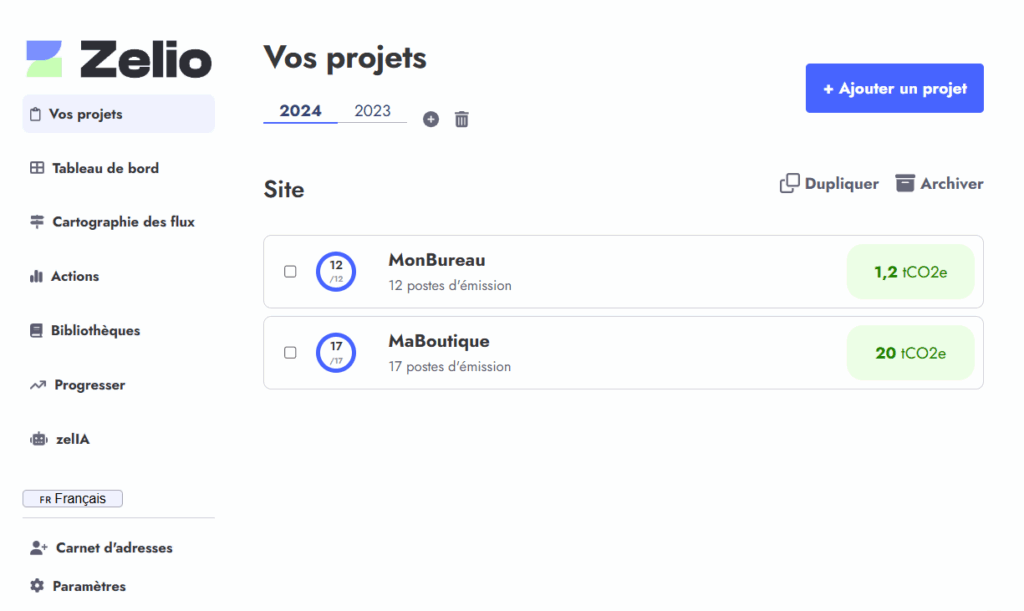
Task: Add a new year with the plus button
Action: [x=431, y=119]
